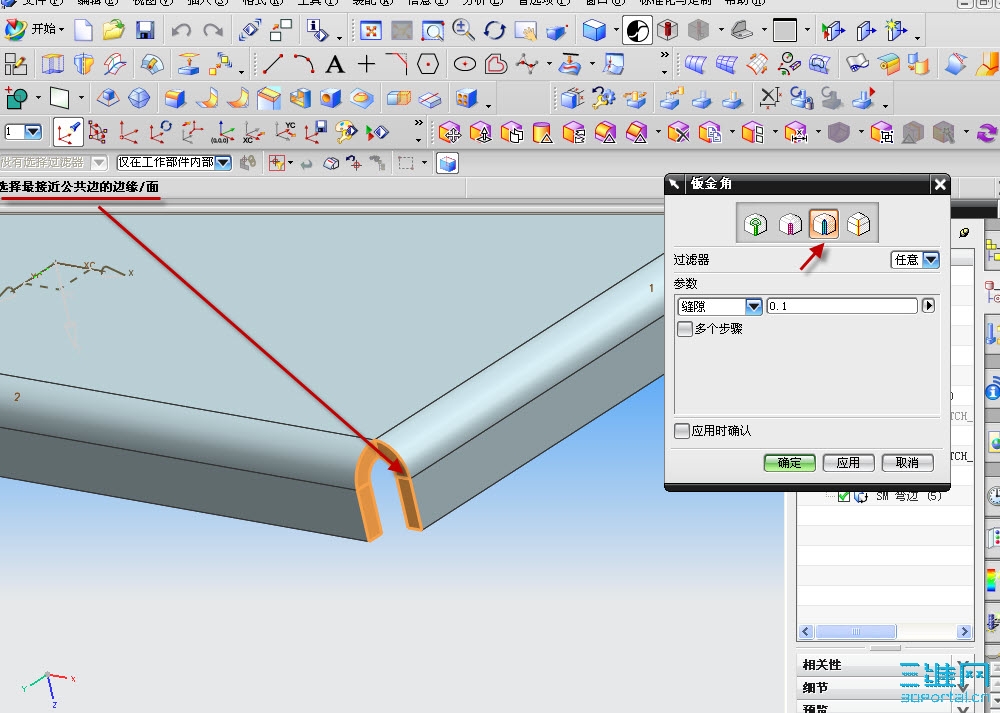Click the arrow button beside the 0.1 field
This screenshot has height=713, width=1000.
point(929,306)
